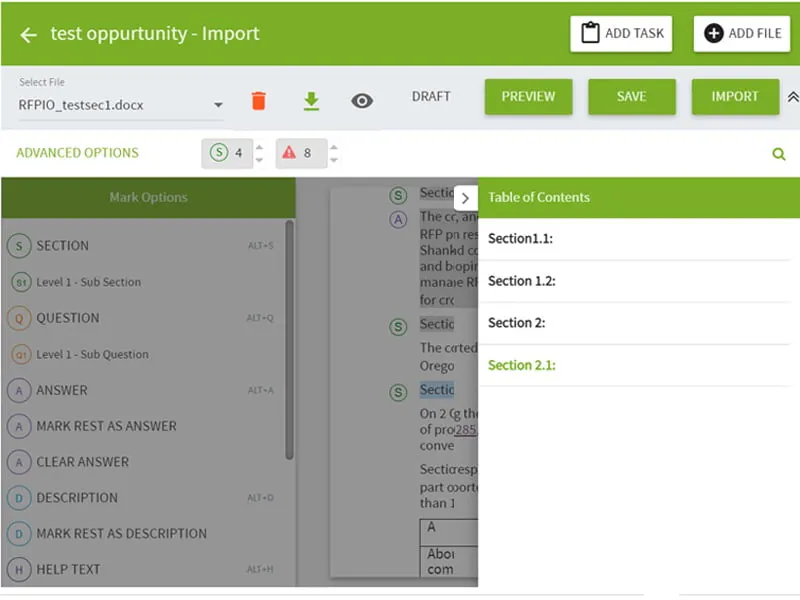Screen dimensions: 800x600
Task: Select the ANSWER mark option
Action: pyautogui.click(x=64, y=390)
